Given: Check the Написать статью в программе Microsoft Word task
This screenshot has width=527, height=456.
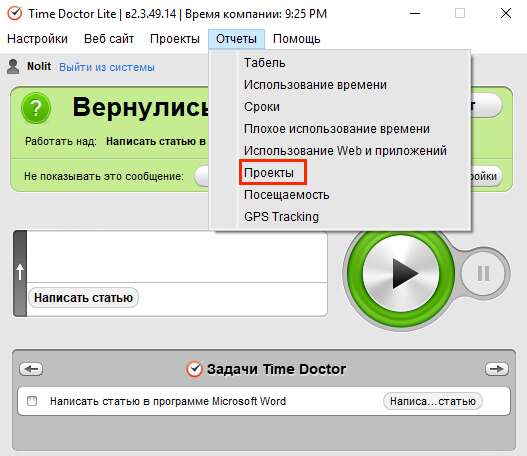Looking at the screenshot, I should pyautogui.click(x=32, y=401).
